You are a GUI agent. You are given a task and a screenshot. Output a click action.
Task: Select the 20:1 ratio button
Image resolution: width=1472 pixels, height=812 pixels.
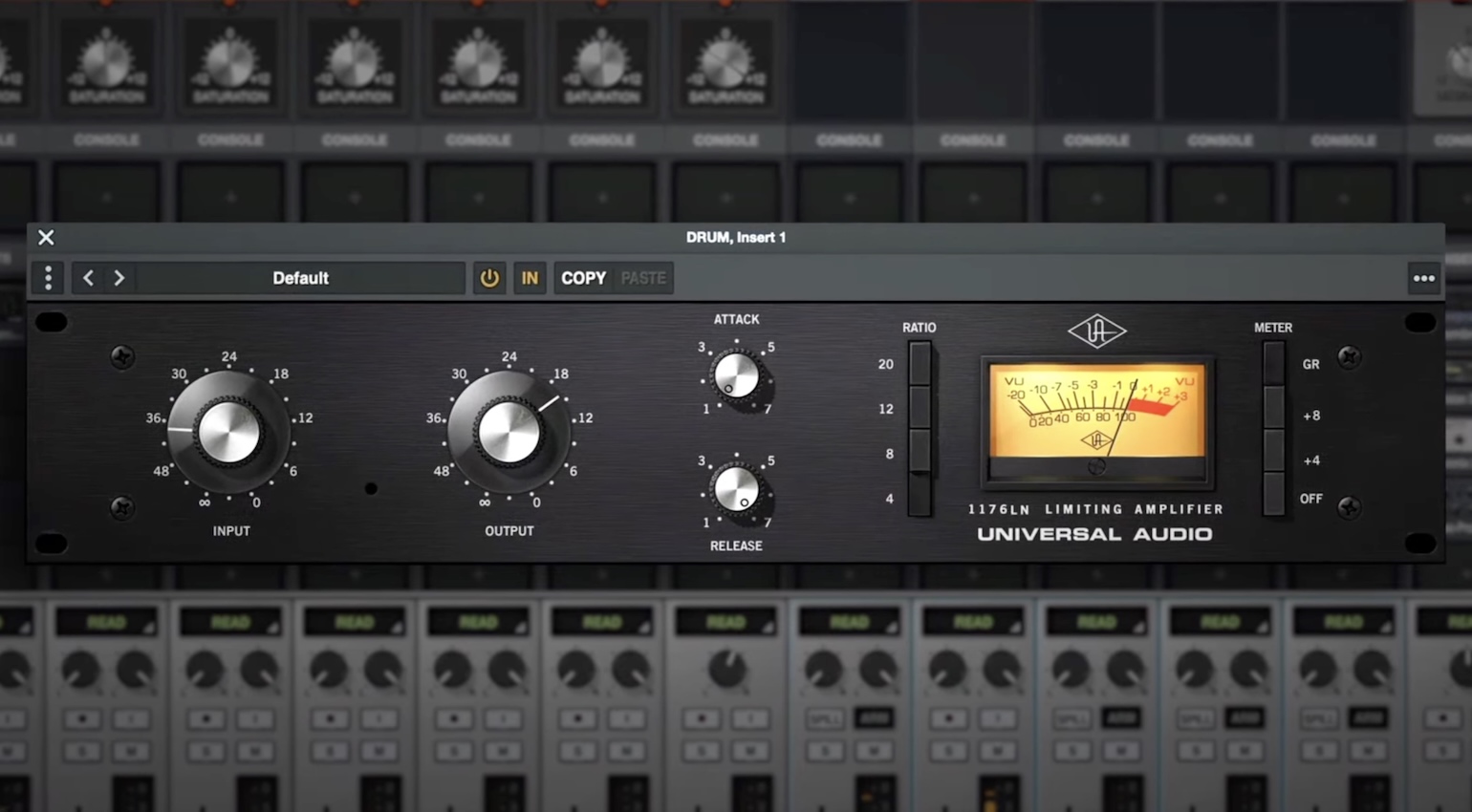coord(918,364)
